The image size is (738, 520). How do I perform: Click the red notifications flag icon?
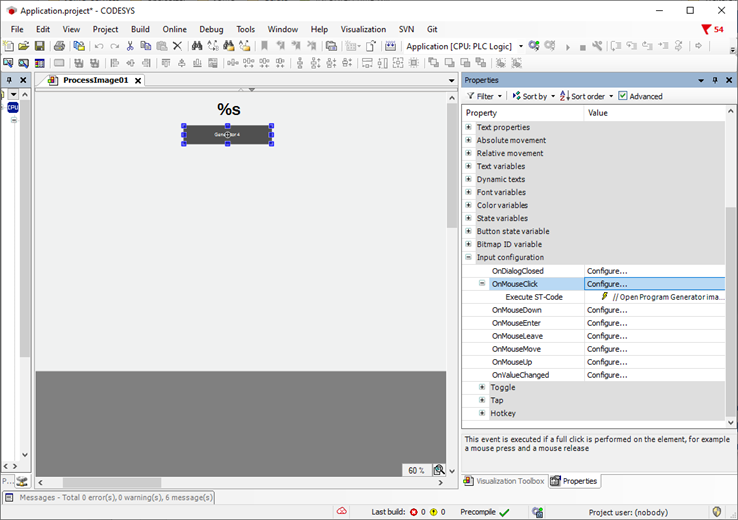tap(706, 29)
